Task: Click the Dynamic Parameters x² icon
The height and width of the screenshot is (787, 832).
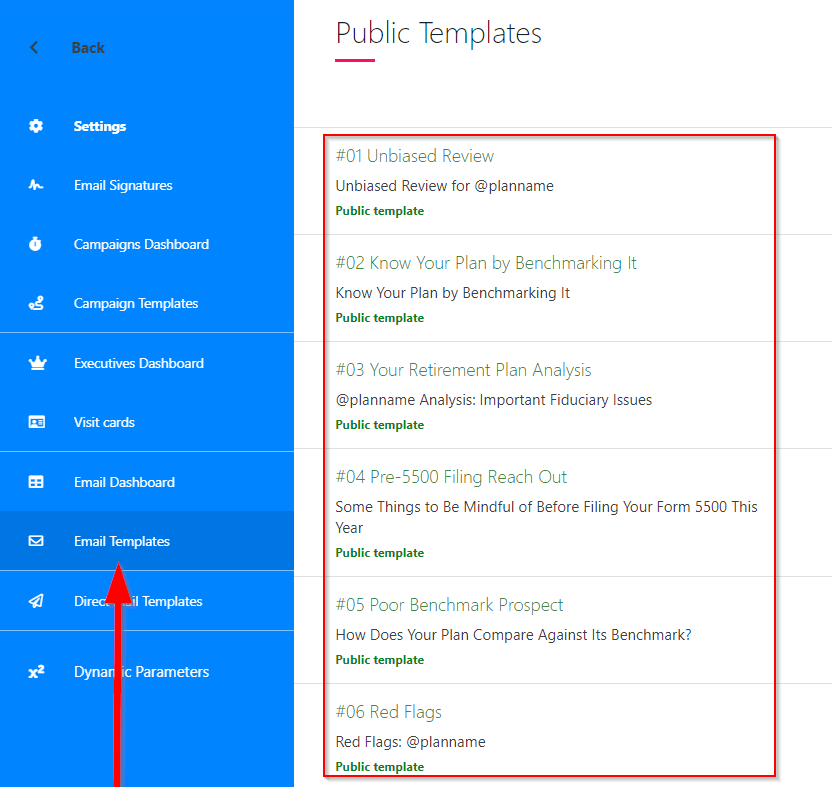Action: coord(36,672)
